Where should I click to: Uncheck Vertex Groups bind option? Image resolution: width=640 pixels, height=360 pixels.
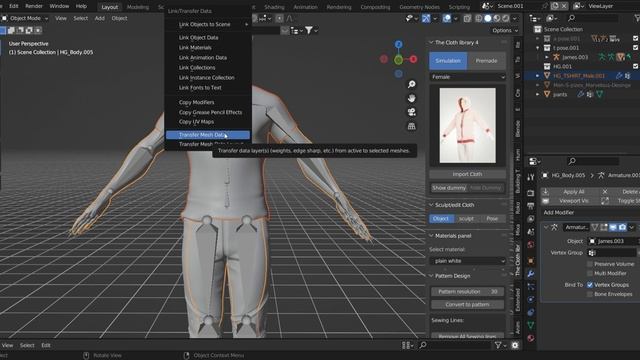(x=590, y=285)
